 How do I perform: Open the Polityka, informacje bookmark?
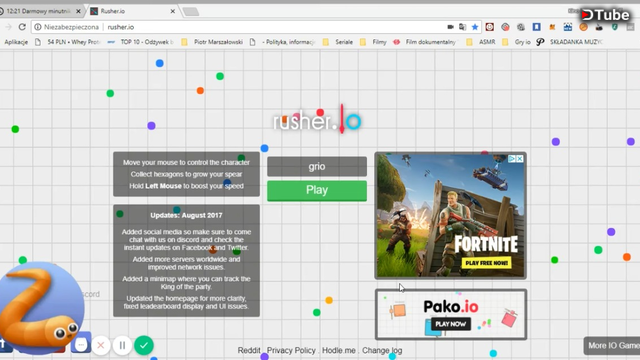pyautogui.click(x=283, y=42)
